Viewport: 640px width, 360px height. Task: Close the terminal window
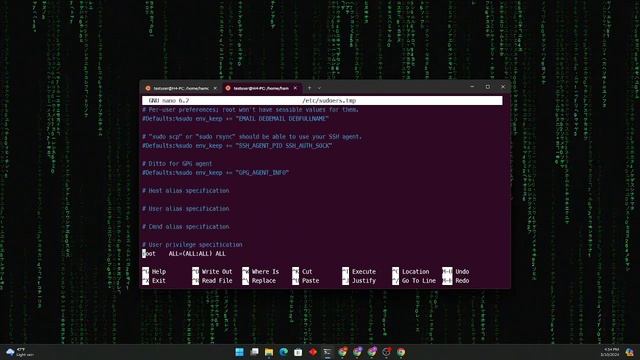coord(503,87)
